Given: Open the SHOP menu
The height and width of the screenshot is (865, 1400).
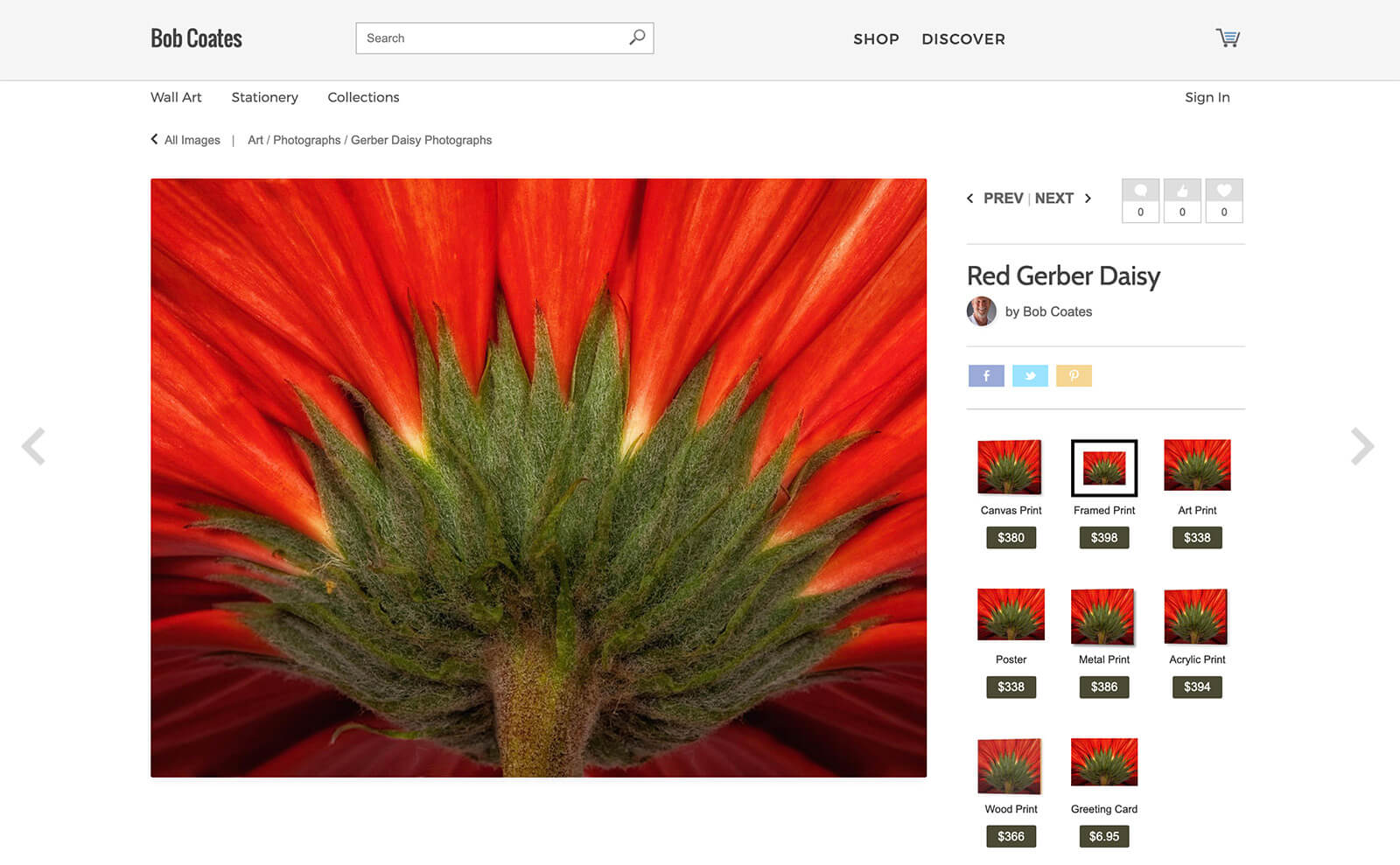Looking at the screenshot, I should pos(876,39).
